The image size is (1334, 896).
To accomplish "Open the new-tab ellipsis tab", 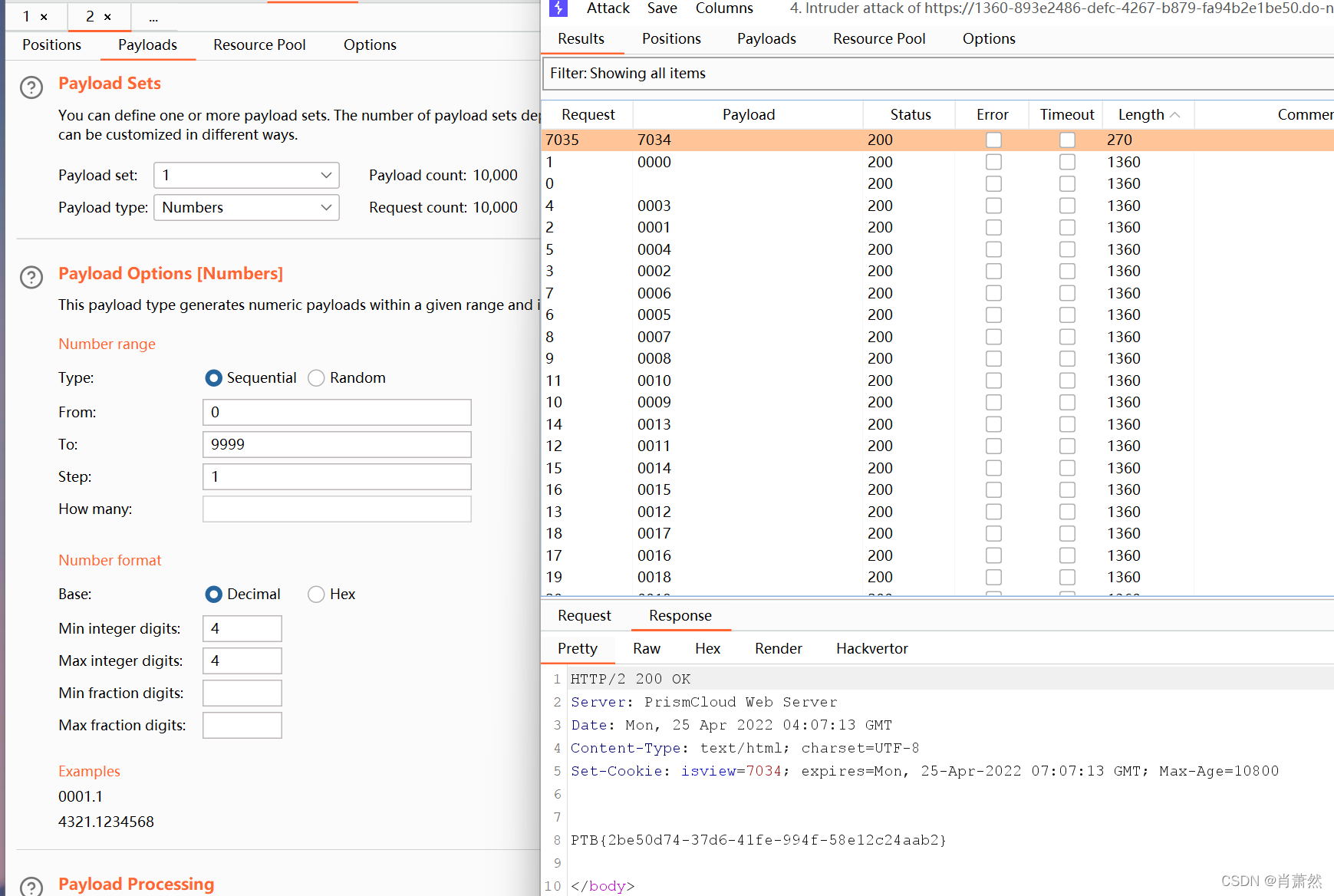I will tap(153, 17).
